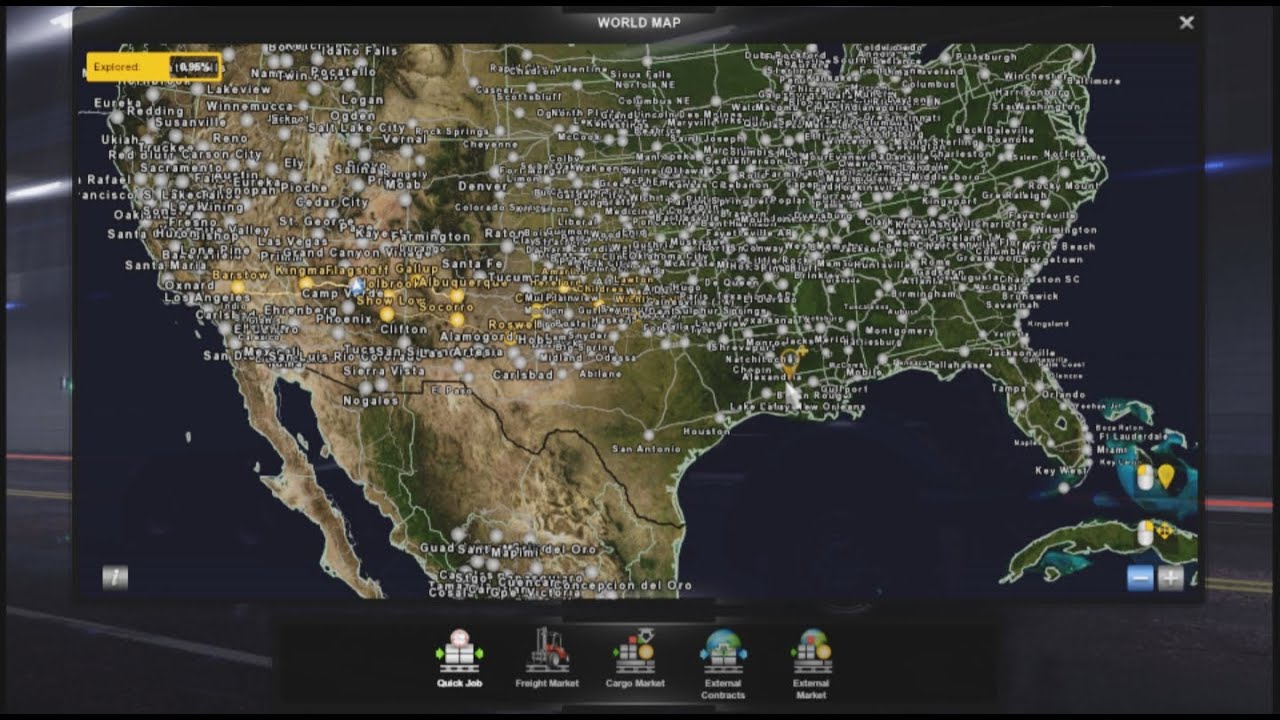Click the Clifton city label
1280x720 pixels.
coord(404,329)
